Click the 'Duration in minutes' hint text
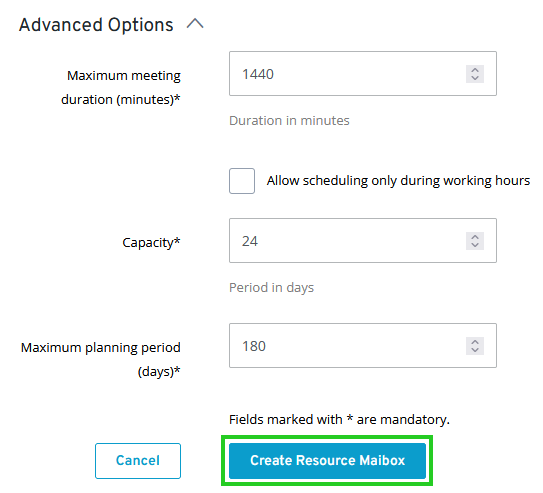 click(289, 120)
